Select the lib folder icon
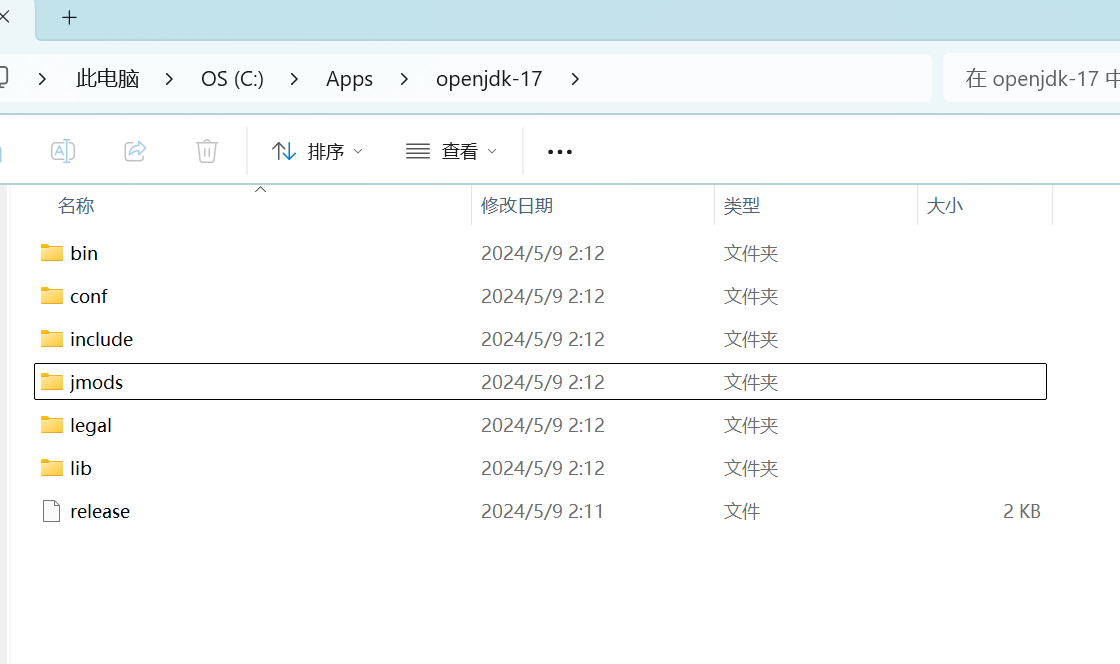Screen dimensions: 1120x664 [51, 468]
